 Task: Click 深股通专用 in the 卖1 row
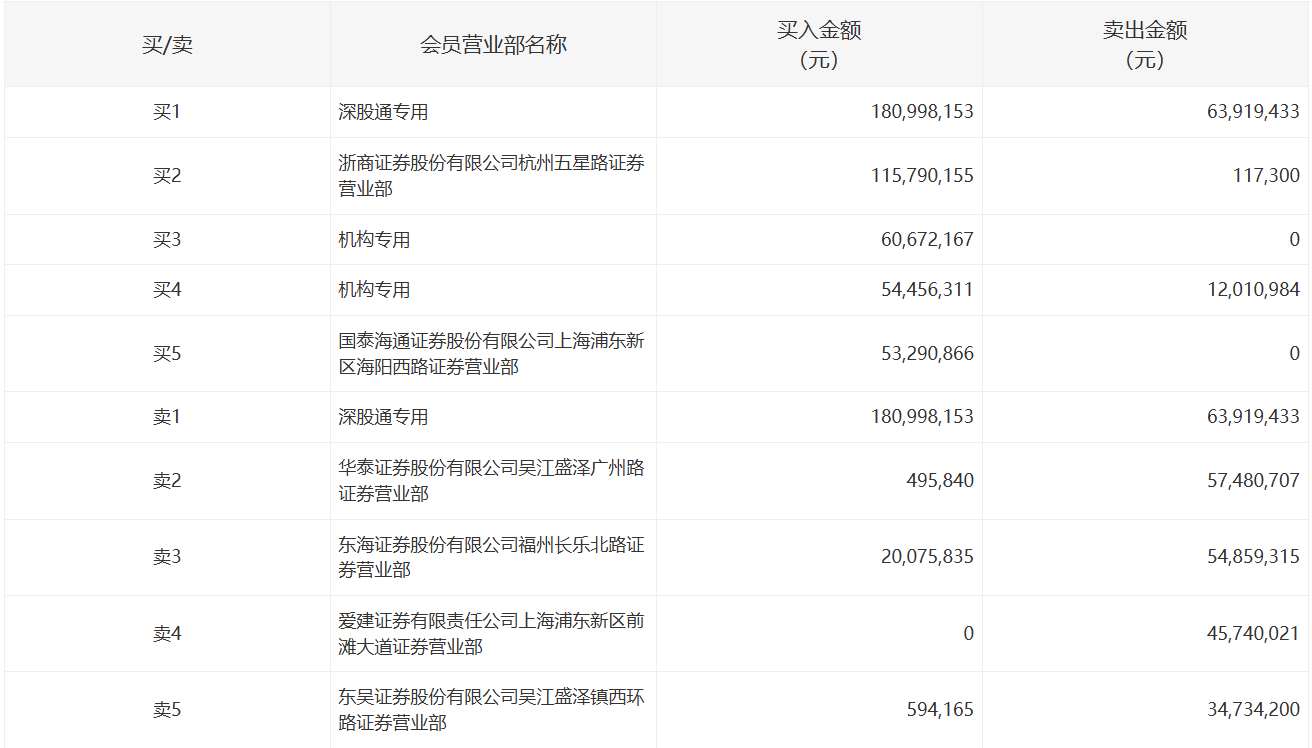point(383,417)
